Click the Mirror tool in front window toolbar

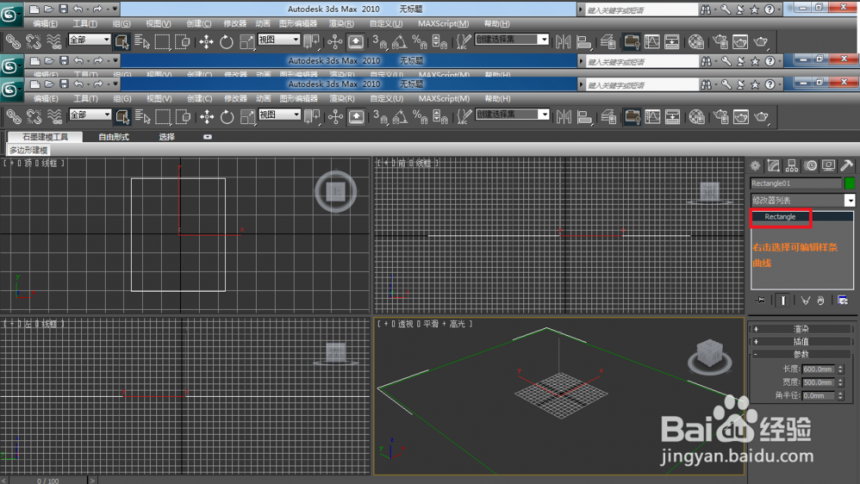tap(563, 117)
